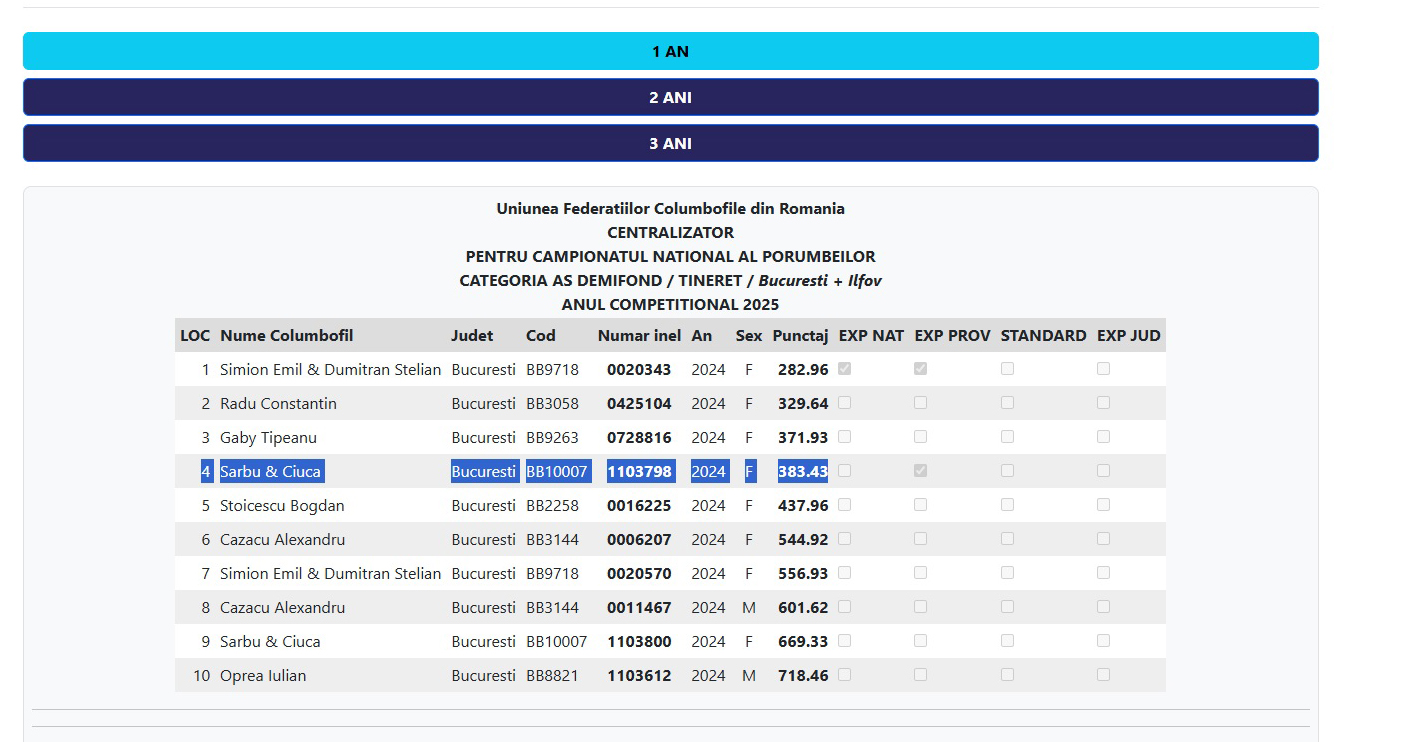The width and height of the screenshot is (1406, 742).
Task: Uncheck EXP PROV for ring 1103798
Action: tap(920, 471)
